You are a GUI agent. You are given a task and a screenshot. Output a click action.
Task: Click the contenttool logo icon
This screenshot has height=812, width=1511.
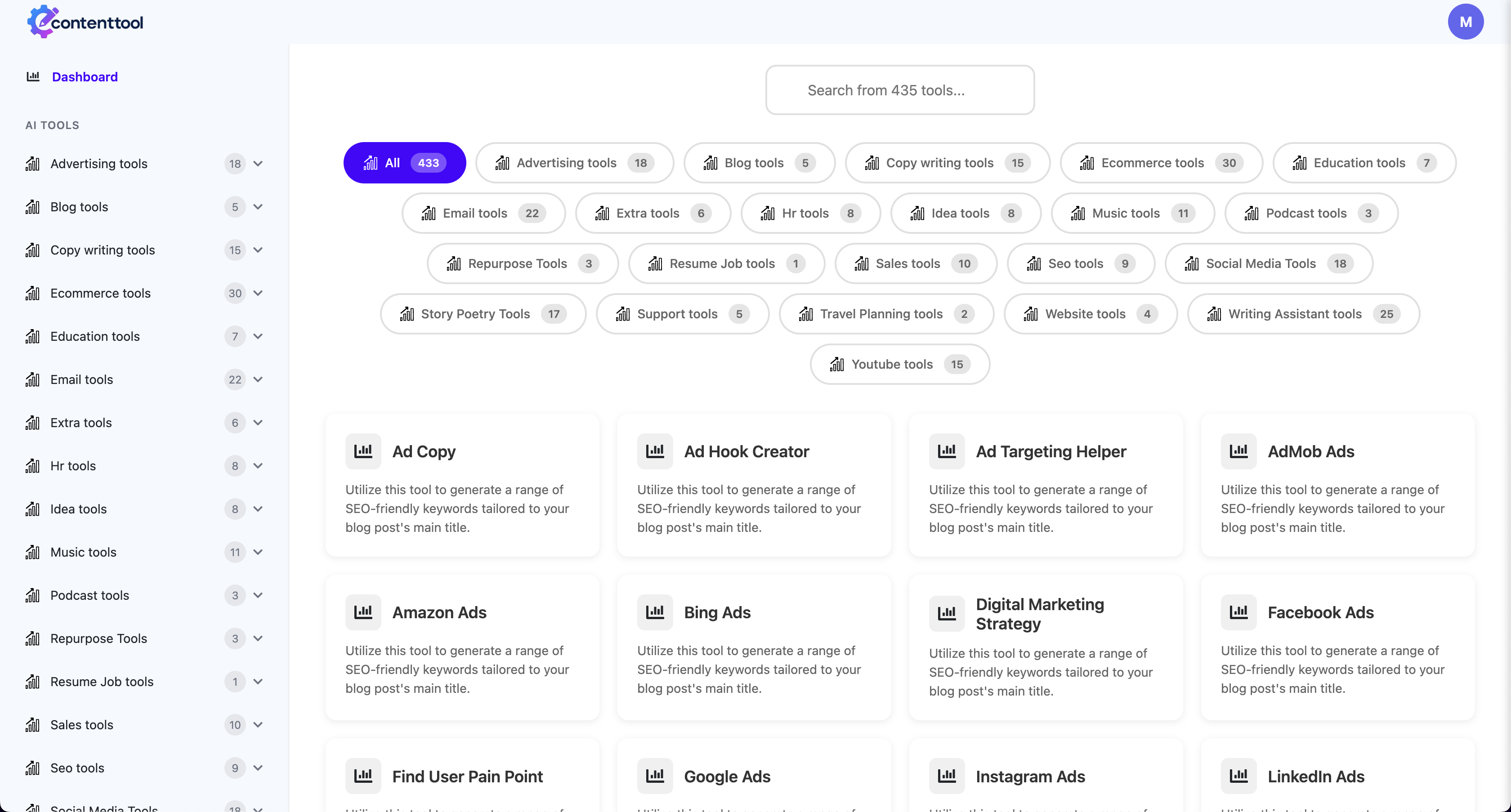tap(42, 22)
